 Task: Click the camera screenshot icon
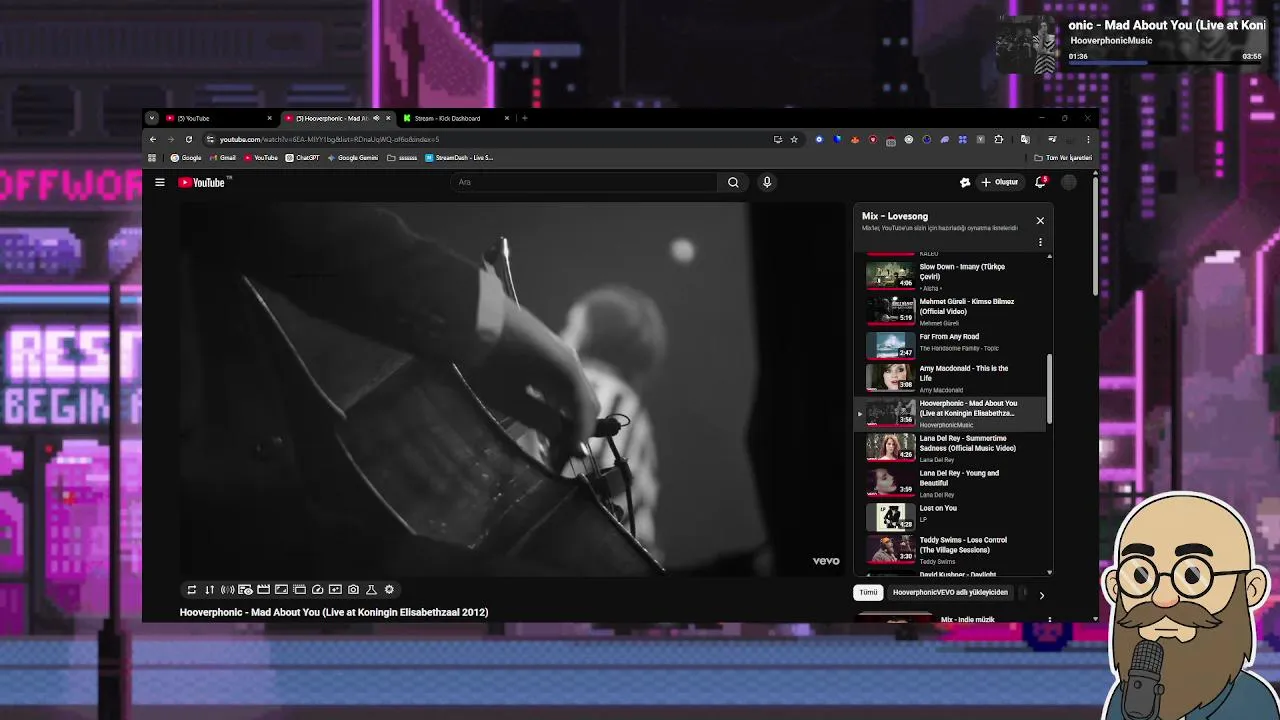click(x=353, y=590)
